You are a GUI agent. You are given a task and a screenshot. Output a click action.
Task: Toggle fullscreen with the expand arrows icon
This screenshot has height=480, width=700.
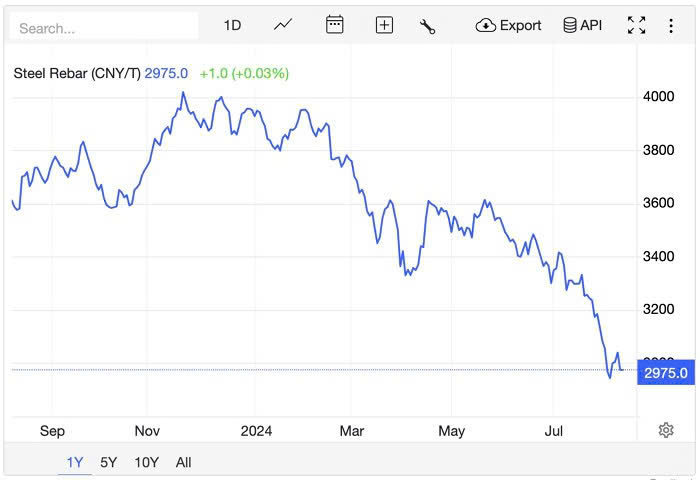636,25
